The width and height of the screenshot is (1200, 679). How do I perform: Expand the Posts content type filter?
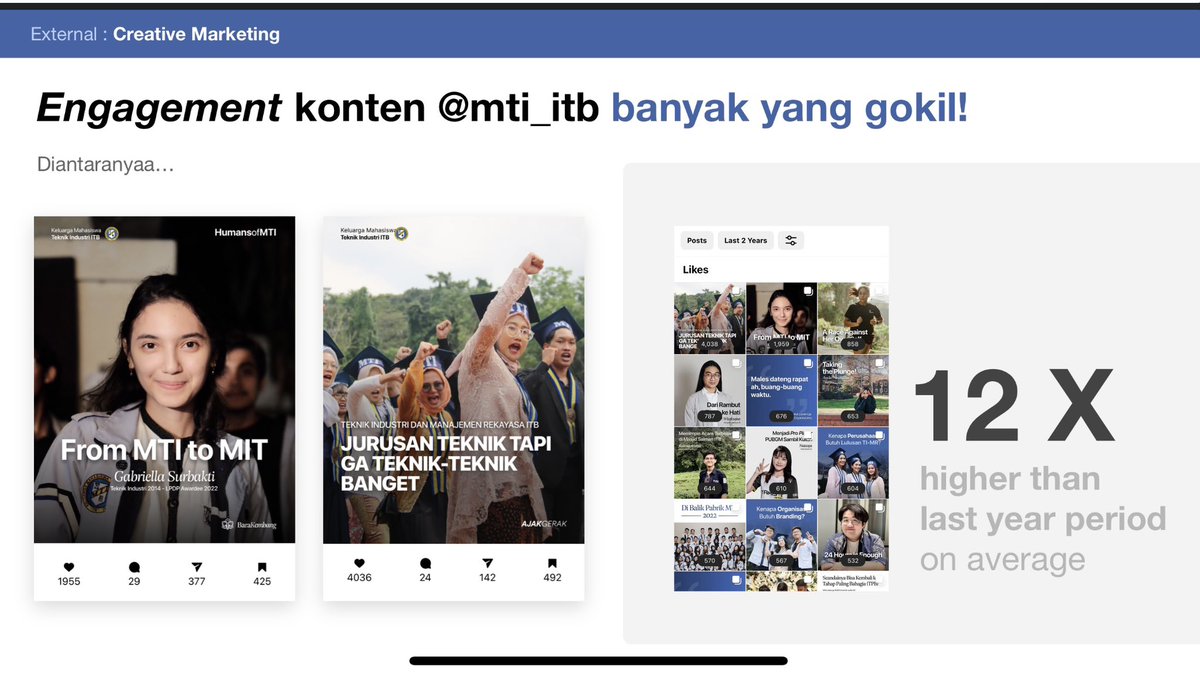point(696,240)
